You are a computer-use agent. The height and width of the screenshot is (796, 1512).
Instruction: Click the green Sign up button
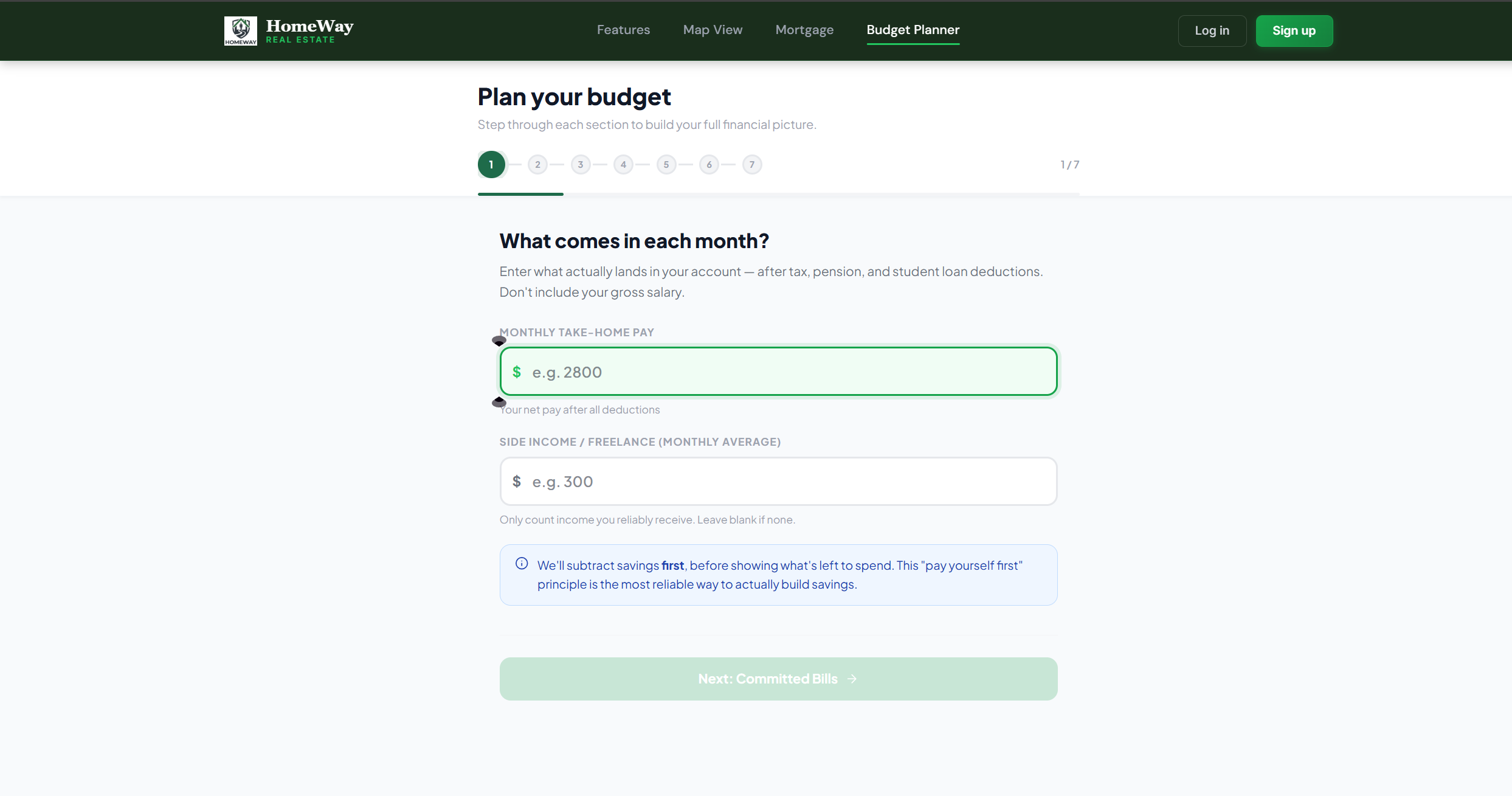[1294, 31]
